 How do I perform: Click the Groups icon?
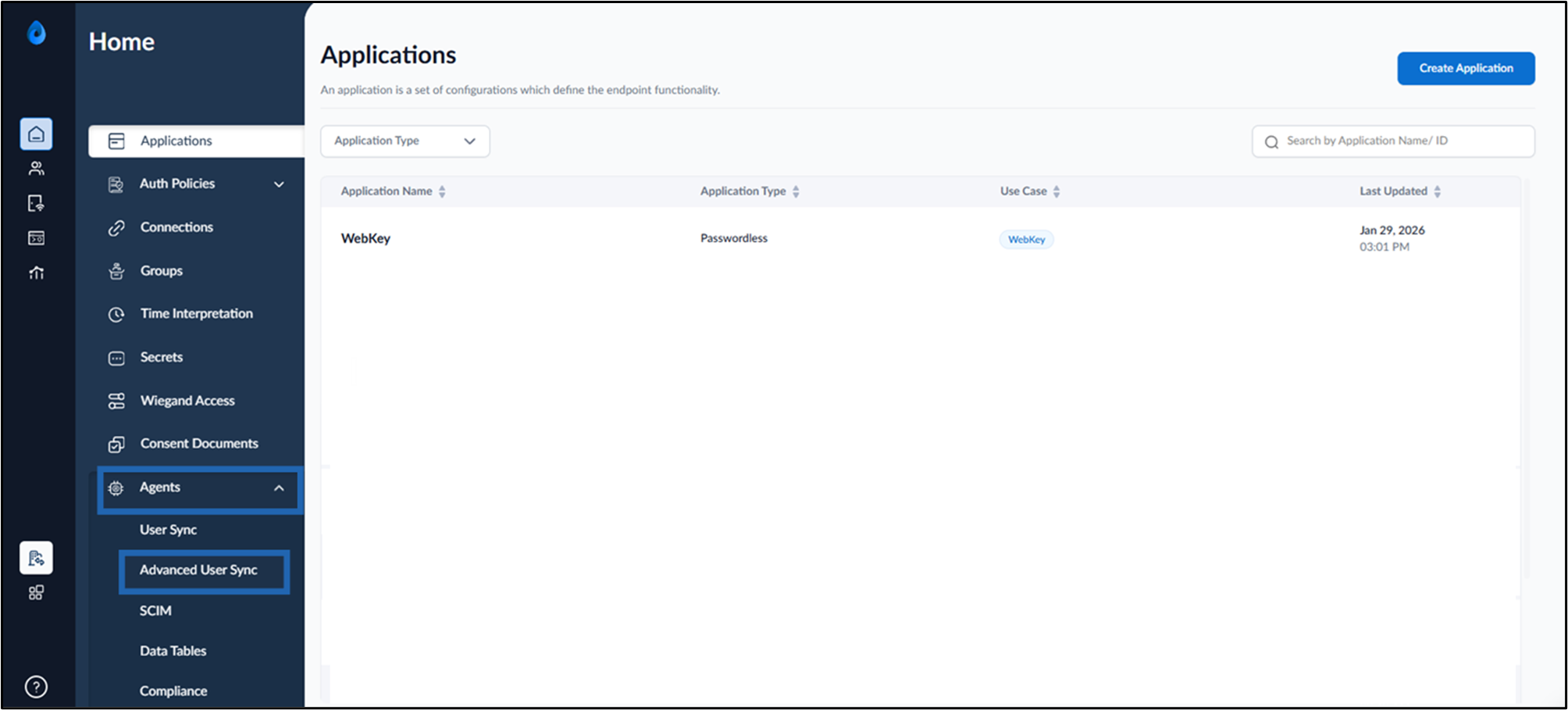[116, 271]
